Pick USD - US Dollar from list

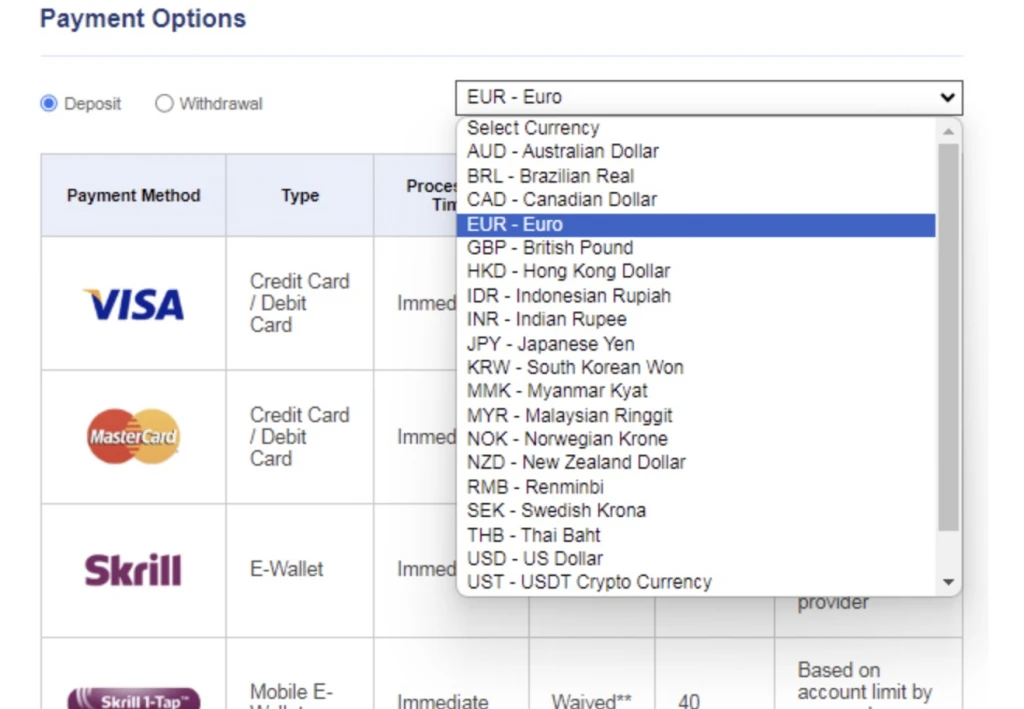coord(535,558)
